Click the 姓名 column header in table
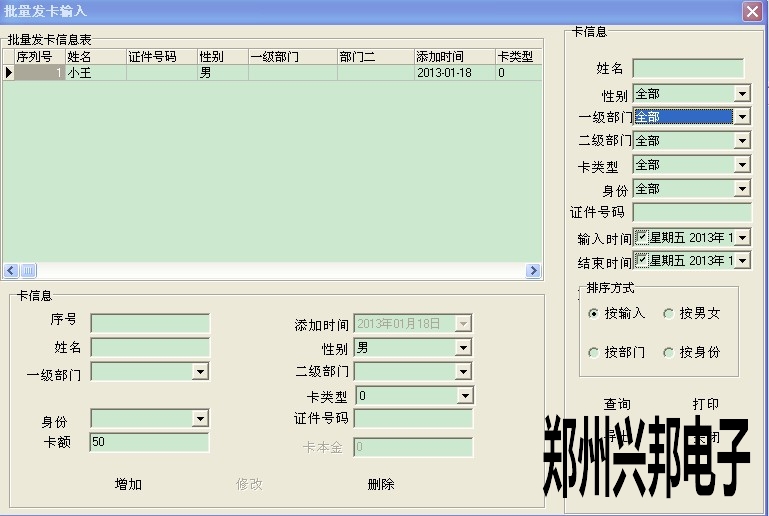The image size is (769, 516). pos(96,57)
